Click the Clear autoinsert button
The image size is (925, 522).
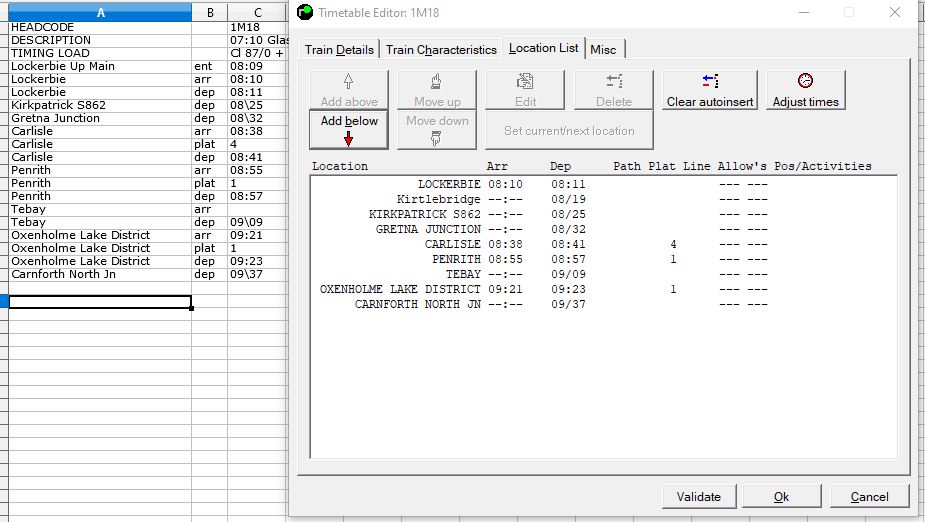tap(710, 90)
